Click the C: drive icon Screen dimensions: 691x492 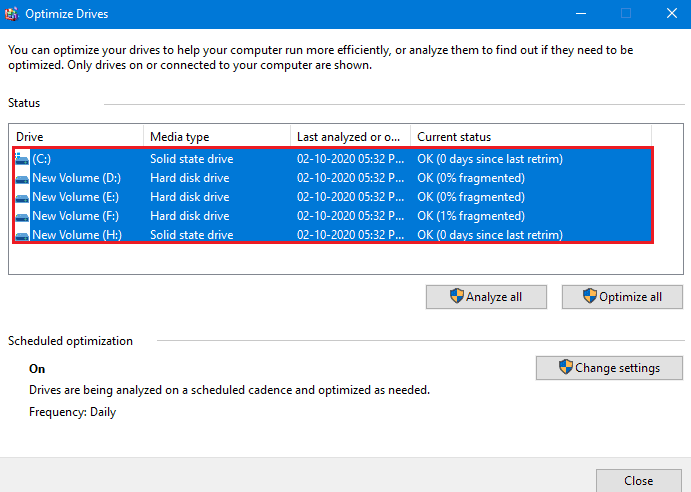coord(22,159)
